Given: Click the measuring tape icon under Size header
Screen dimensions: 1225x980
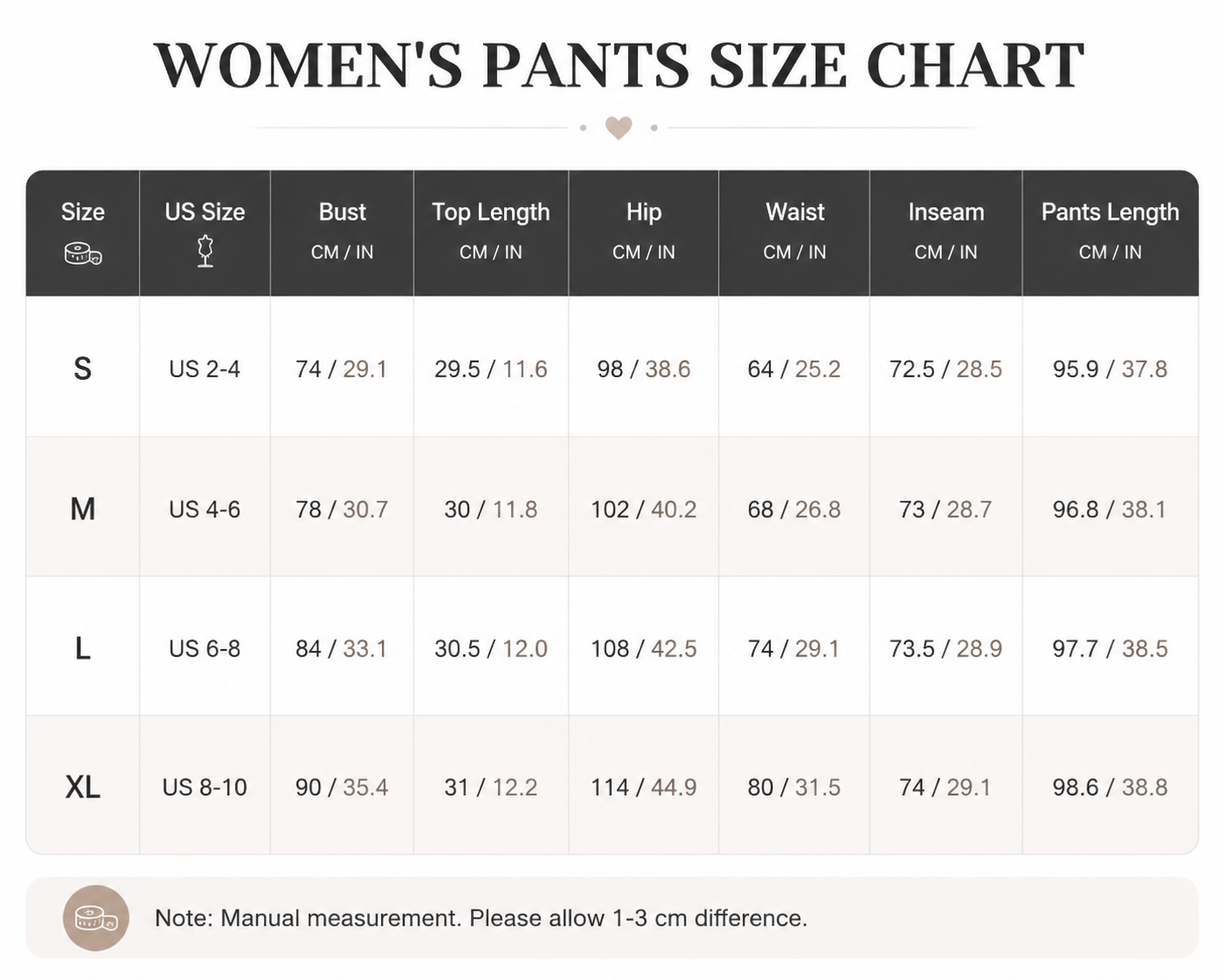Looking at the screenshot, I should 83,254.
